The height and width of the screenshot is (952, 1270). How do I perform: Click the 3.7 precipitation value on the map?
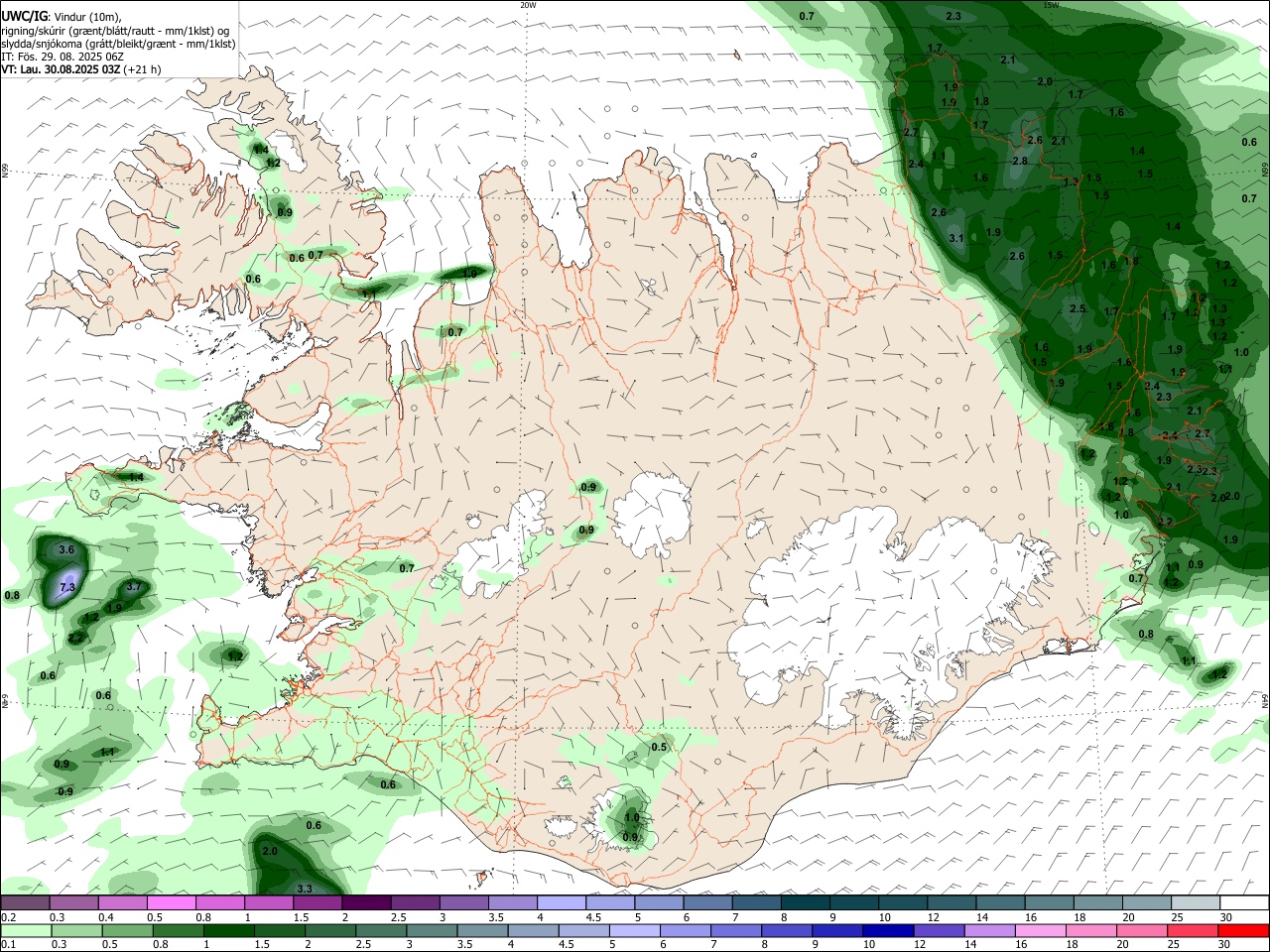pyautogui.click(x=135, y=587)
